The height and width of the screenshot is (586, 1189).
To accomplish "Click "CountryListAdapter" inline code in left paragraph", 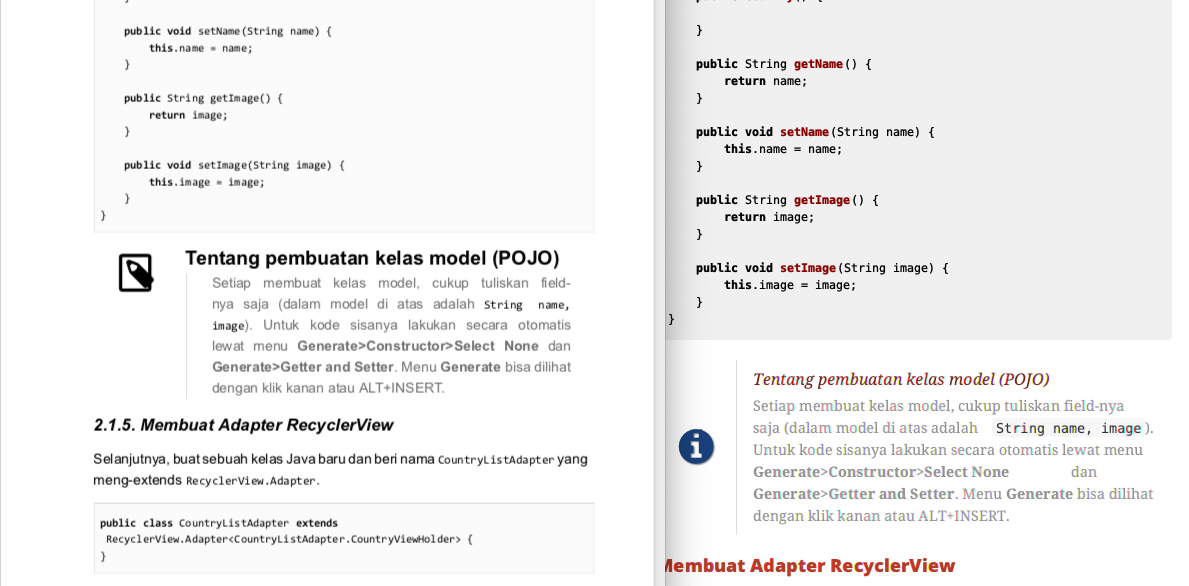I will pyautogui.click(x=496, y=460).
